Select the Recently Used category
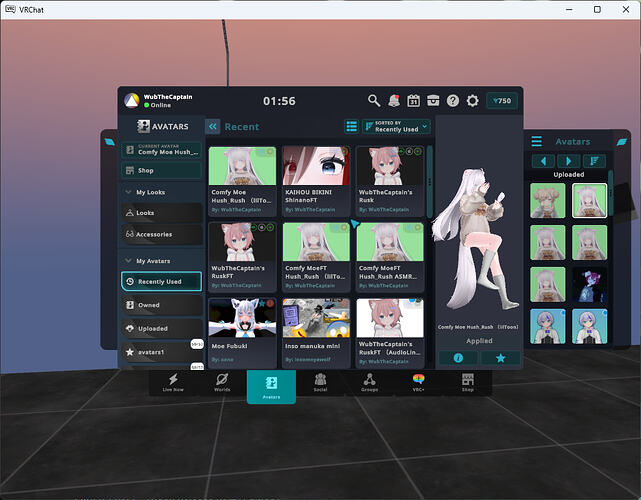The width and height of the screenshot is (641, 500). [161, 282]
